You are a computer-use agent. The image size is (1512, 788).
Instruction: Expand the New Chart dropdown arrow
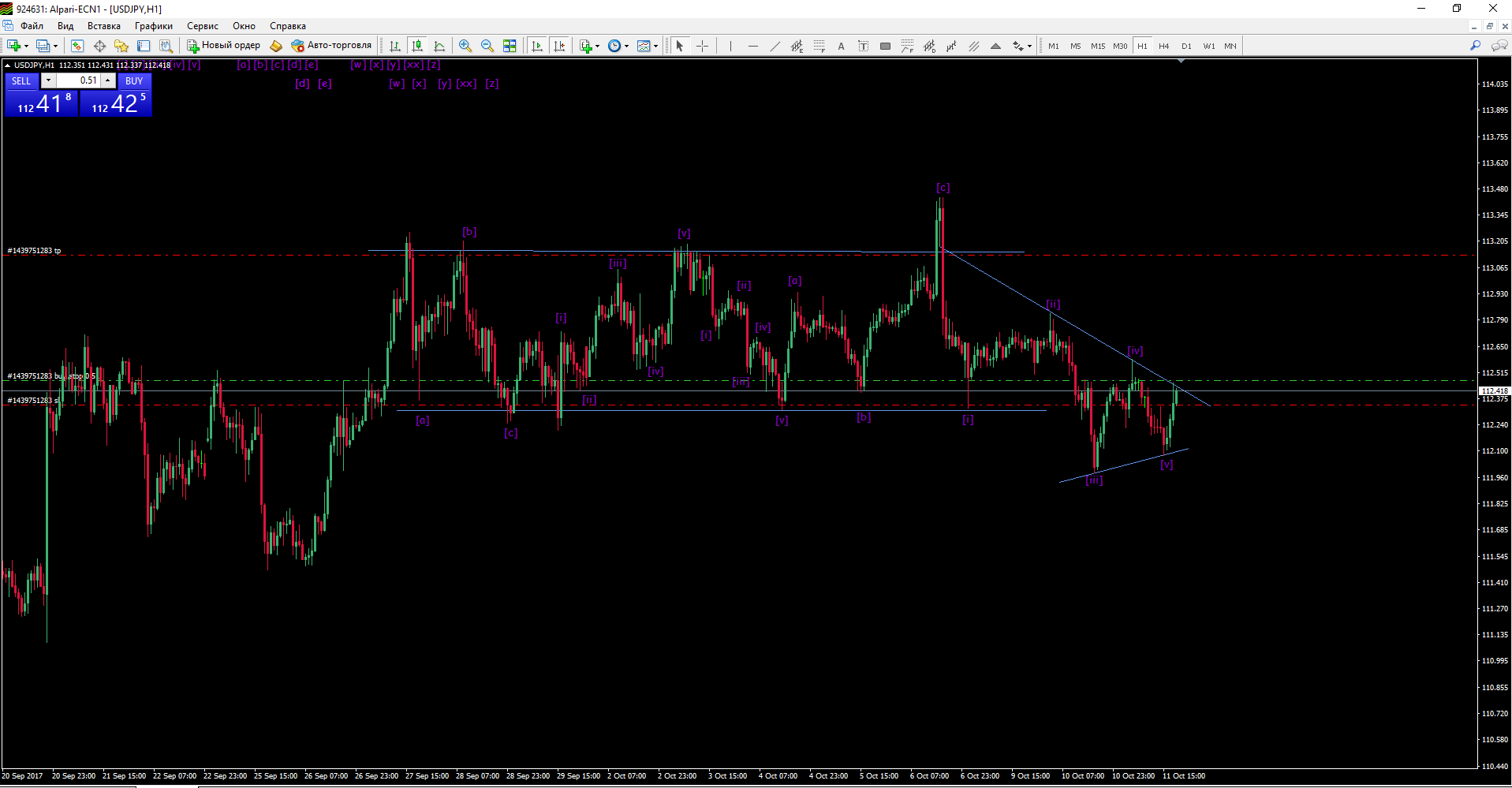click(x=26, y=46)
